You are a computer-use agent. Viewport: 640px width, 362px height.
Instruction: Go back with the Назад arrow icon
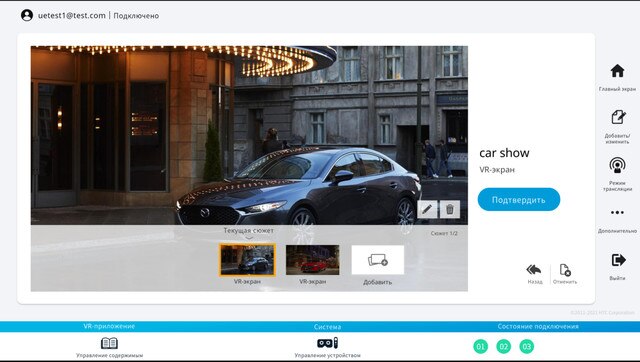click(x=534, y=270)
